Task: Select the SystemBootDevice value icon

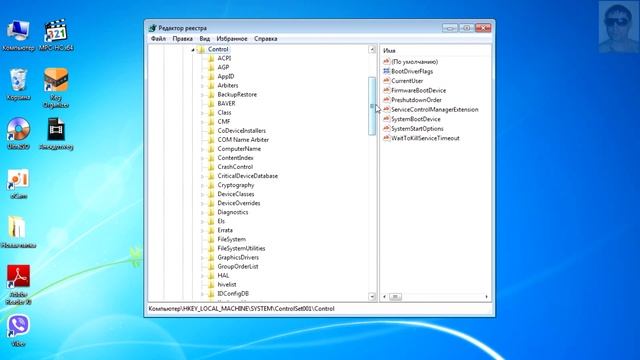Action: [387, 119]
